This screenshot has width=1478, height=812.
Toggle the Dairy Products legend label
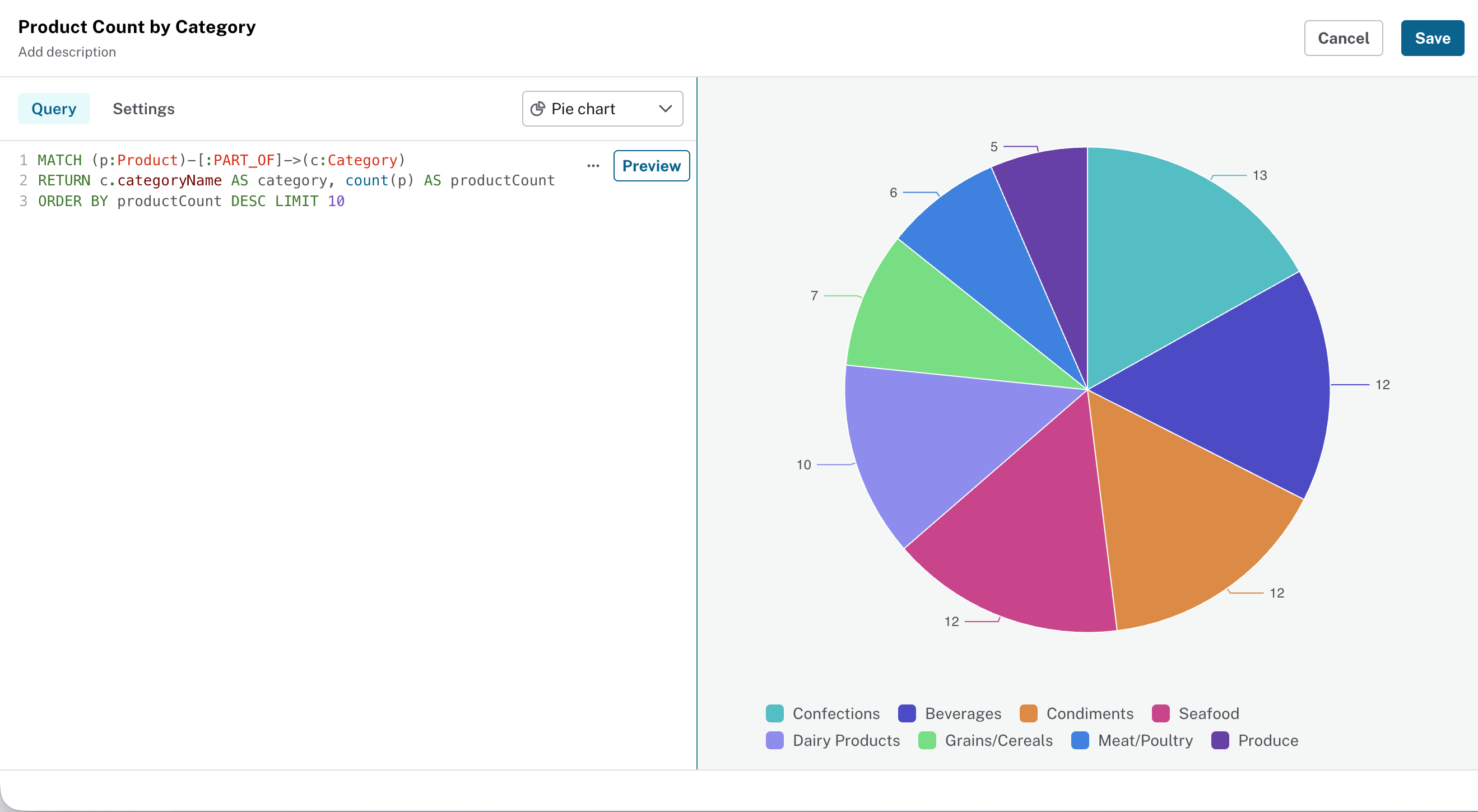(847, 740)
